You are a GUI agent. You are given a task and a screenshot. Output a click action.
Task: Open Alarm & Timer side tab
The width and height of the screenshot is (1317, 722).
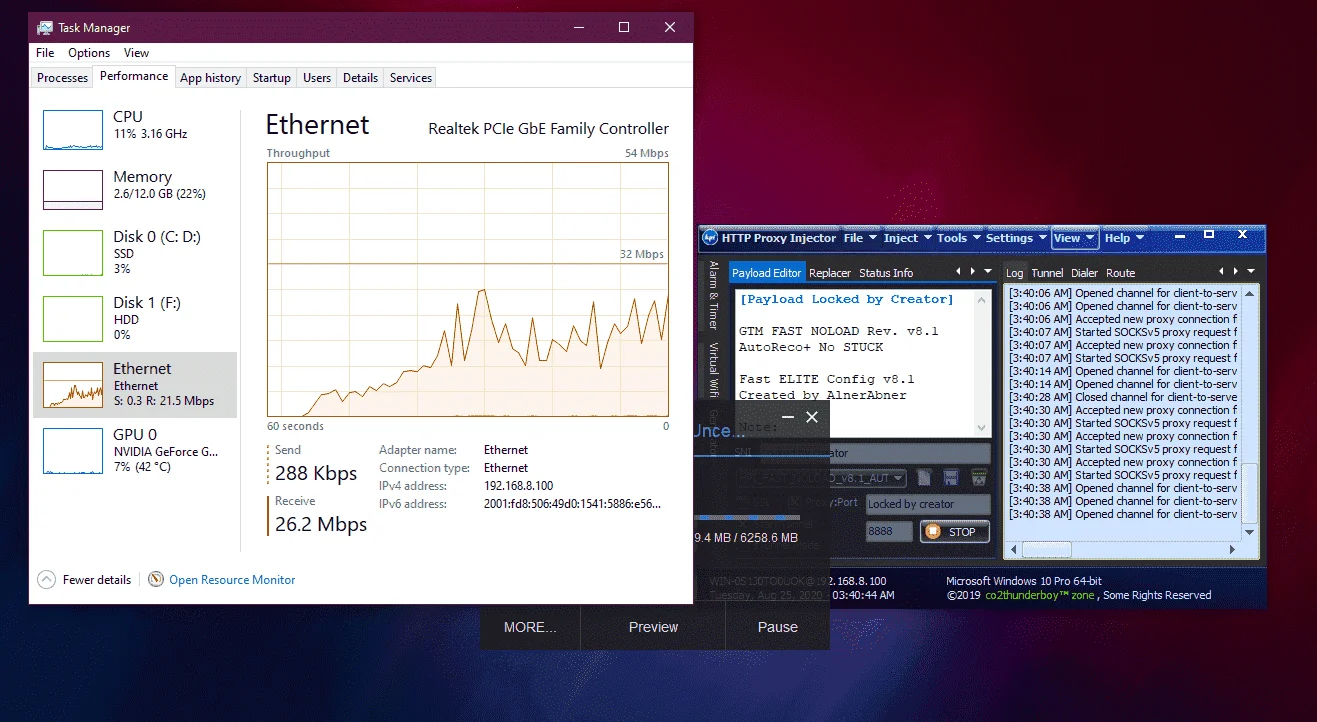pos(713,296)
